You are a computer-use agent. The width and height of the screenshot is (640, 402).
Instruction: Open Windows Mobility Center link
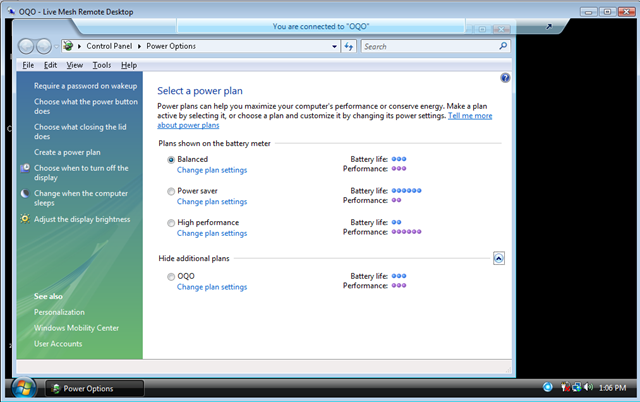pyautogui.click(x=76, y=328)
